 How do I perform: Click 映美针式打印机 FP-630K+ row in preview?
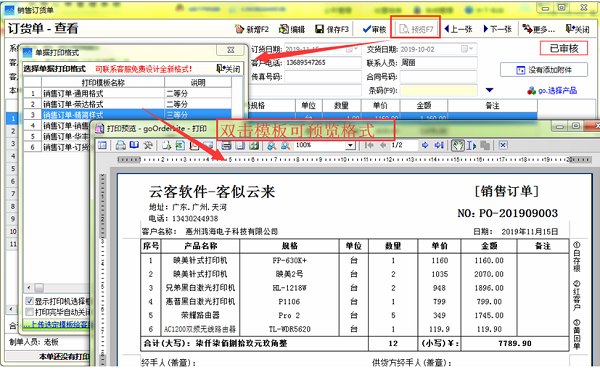(354, 261)
